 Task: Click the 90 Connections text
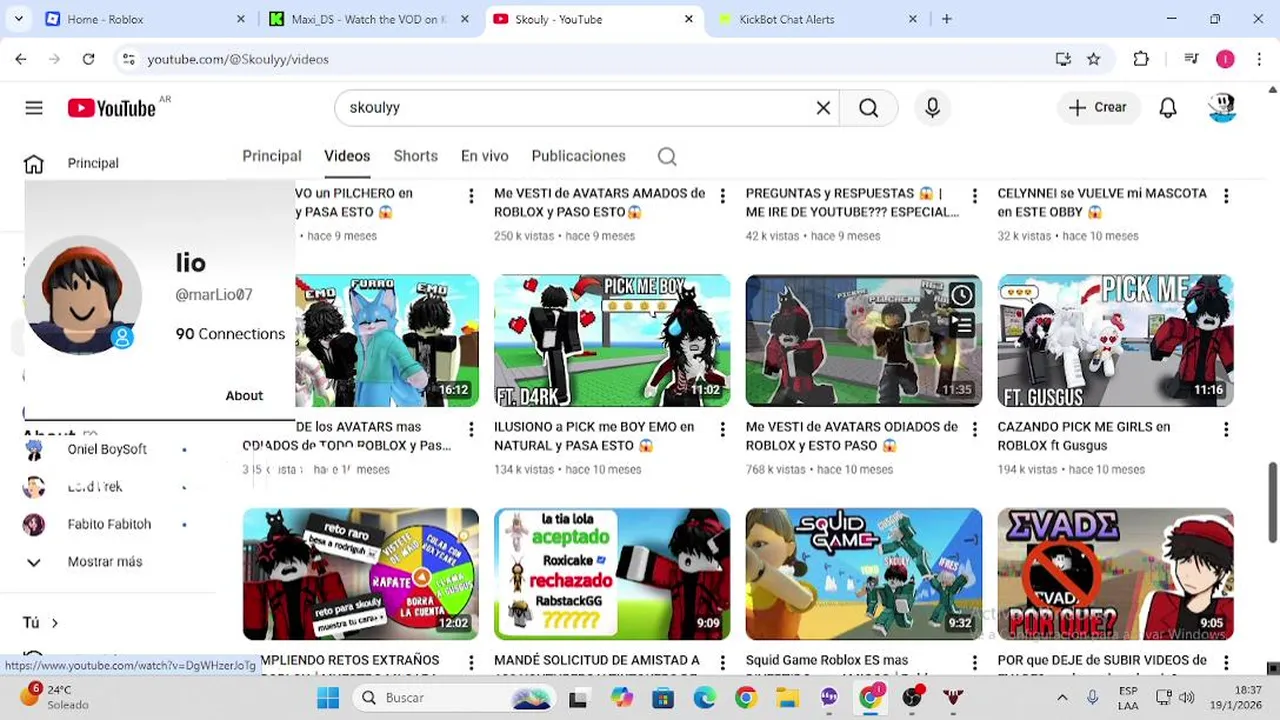click(x=230, y=334)
